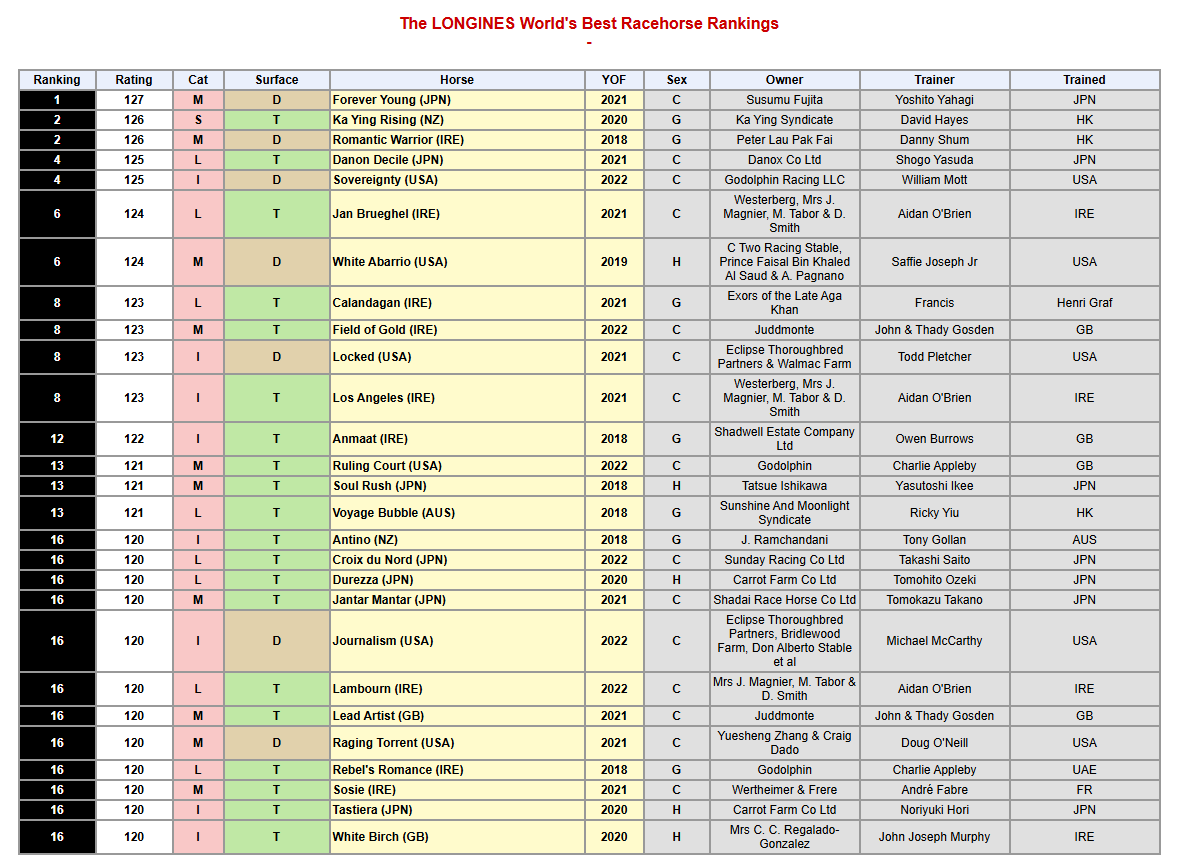Select horse name Forever Young (JPN)
Viewport: 1183px width, 867px height.
392,100
